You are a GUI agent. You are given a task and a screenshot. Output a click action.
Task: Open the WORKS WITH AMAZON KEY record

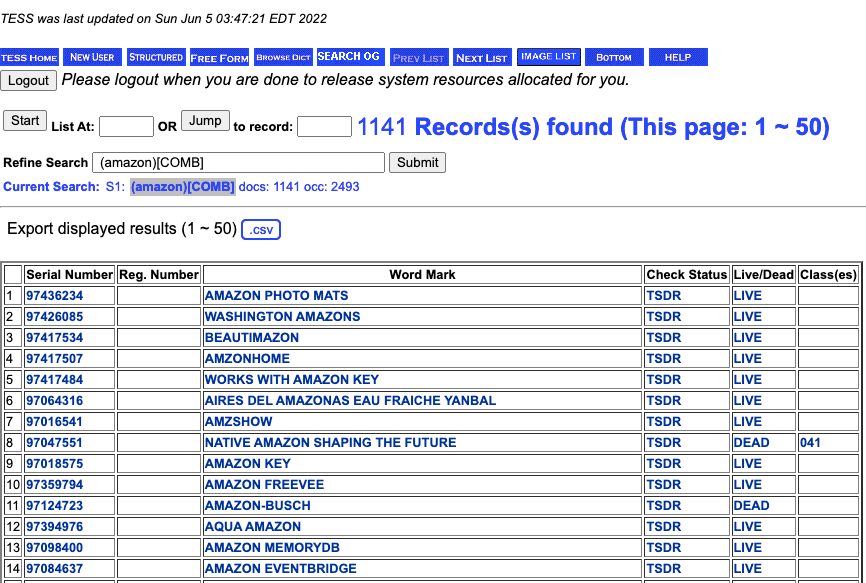[x=292, y=379]
